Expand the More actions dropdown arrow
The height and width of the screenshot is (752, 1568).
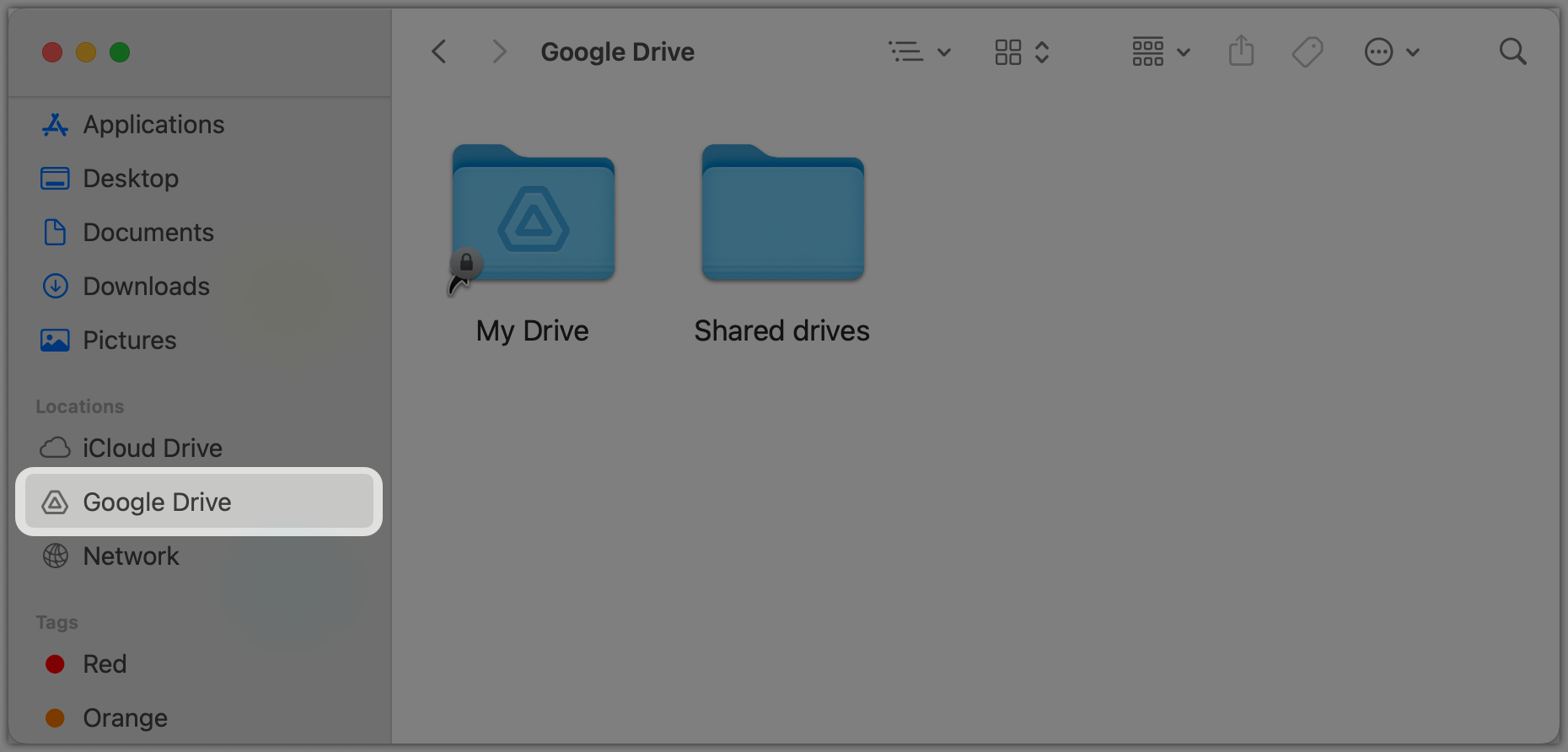[x=1413, y=52]
